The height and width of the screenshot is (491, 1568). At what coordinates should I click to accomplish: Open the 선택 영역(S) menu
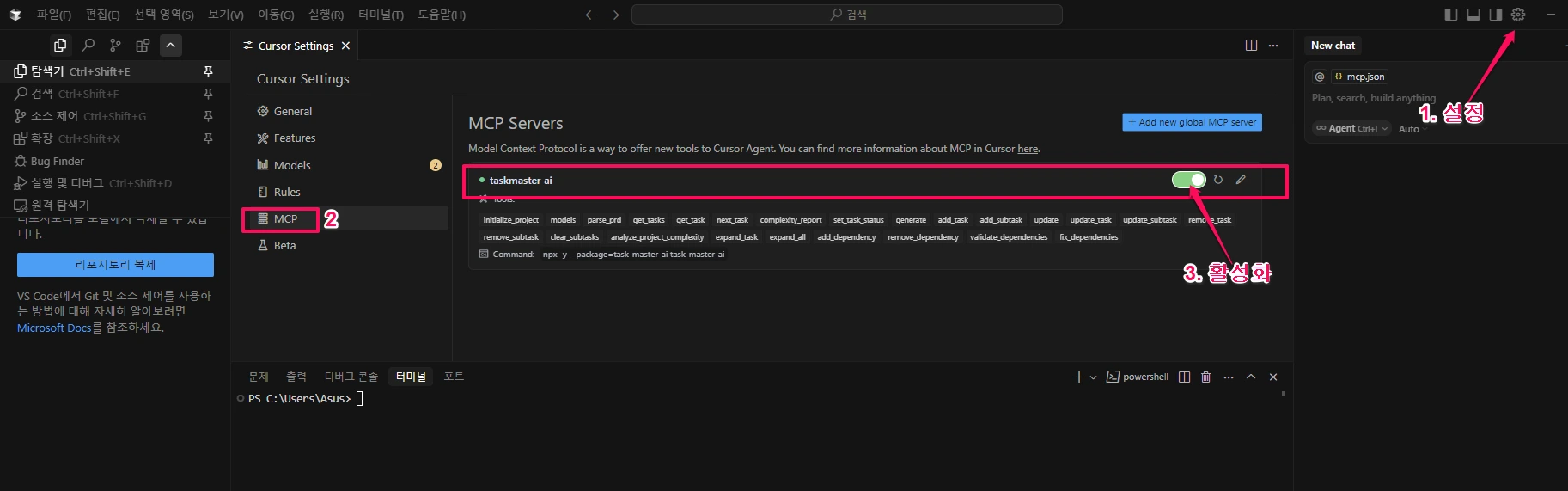(x=163, y=15)
